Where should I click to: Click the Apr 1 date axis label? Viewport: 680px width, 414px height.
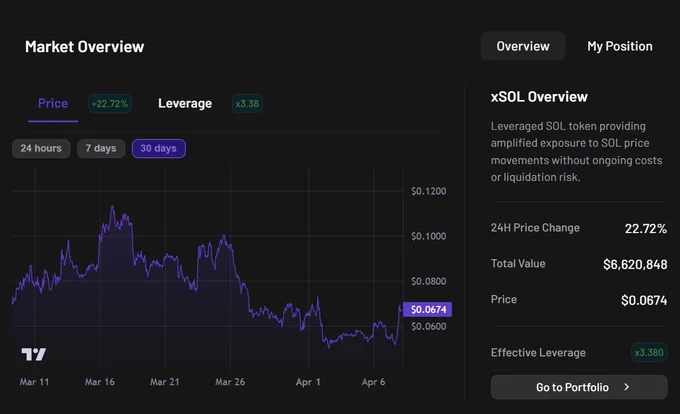[308, 382]
